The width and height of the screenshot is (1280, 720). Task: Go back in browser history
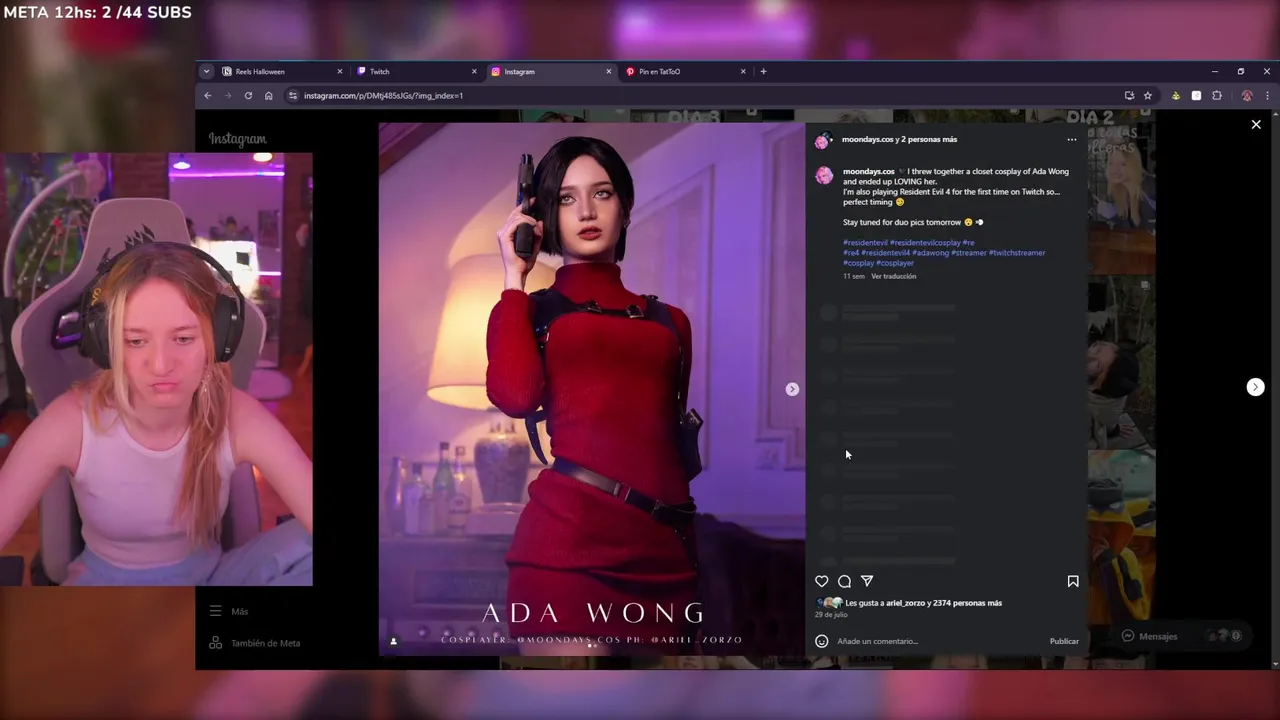point(208,96)
